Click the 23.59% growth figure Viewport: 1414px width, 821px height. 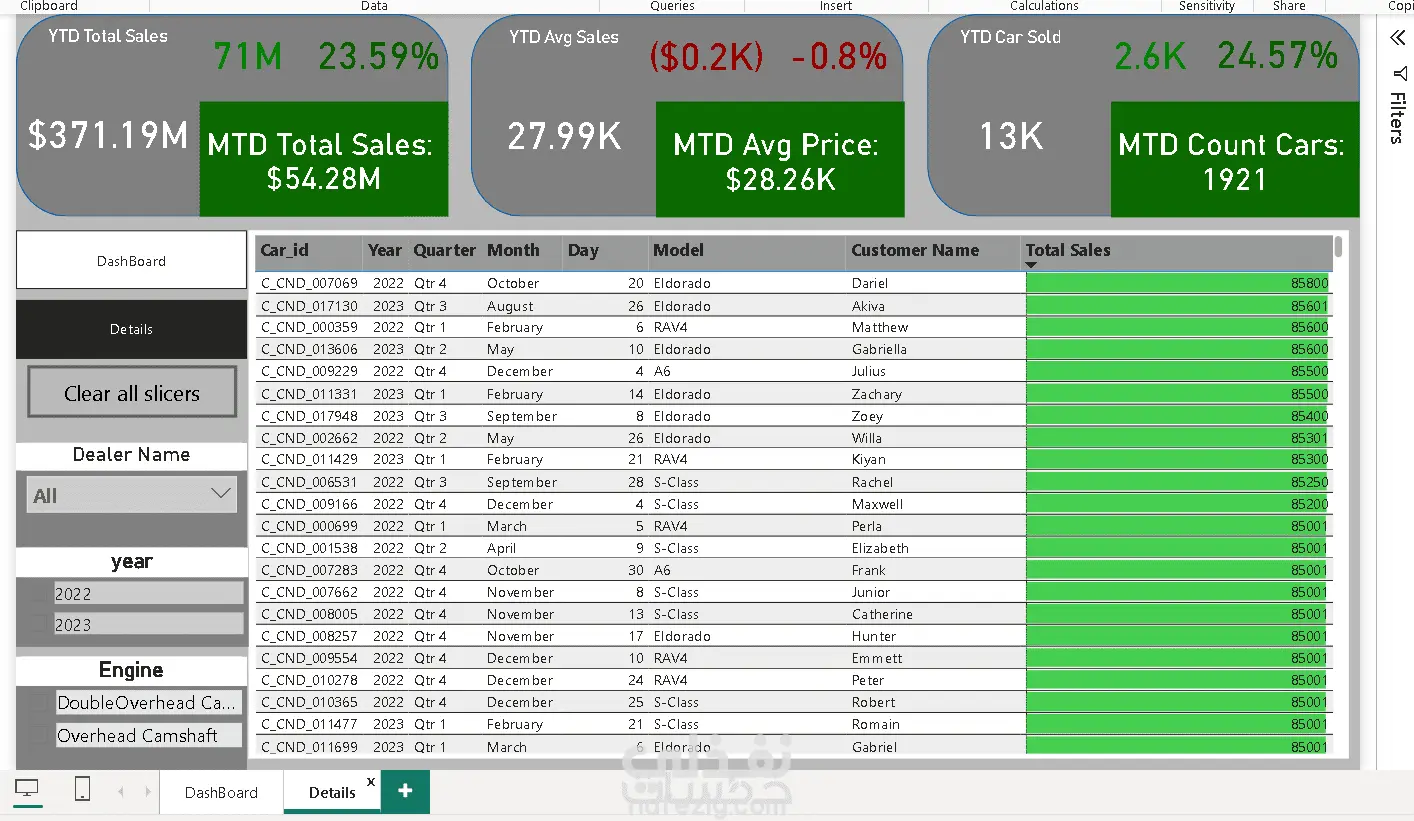(379, 56)
